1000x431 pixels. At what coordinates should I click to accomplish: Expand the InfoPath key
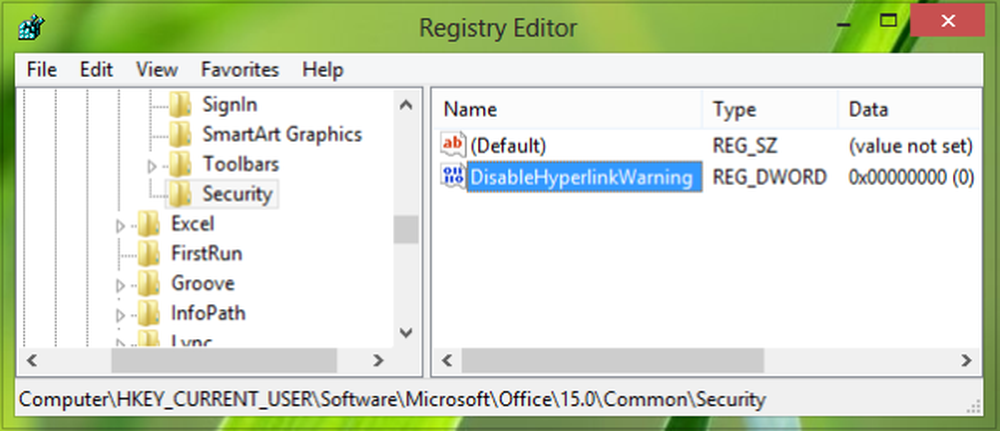point(121,316)
